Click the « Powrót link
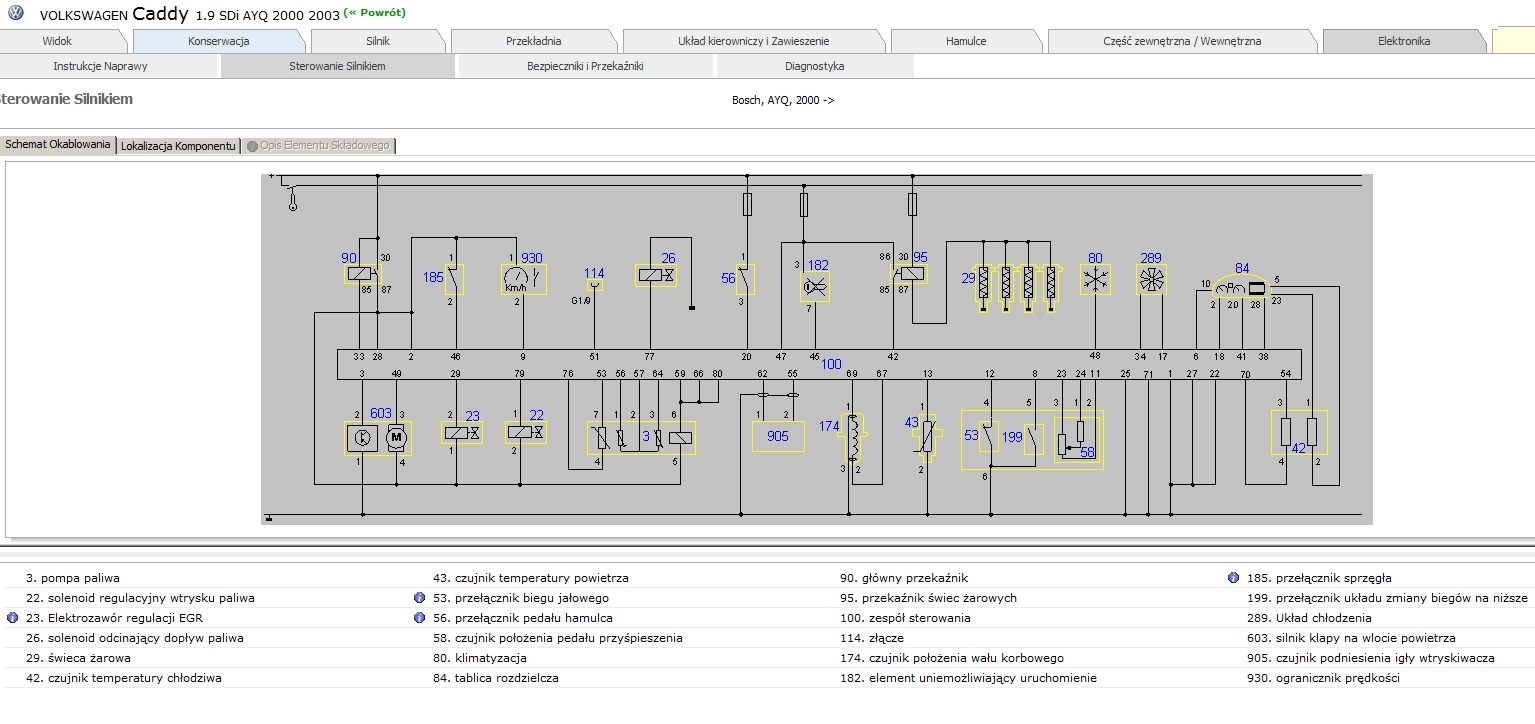This screenshot has height=724, width=1535. pos(375,12)
